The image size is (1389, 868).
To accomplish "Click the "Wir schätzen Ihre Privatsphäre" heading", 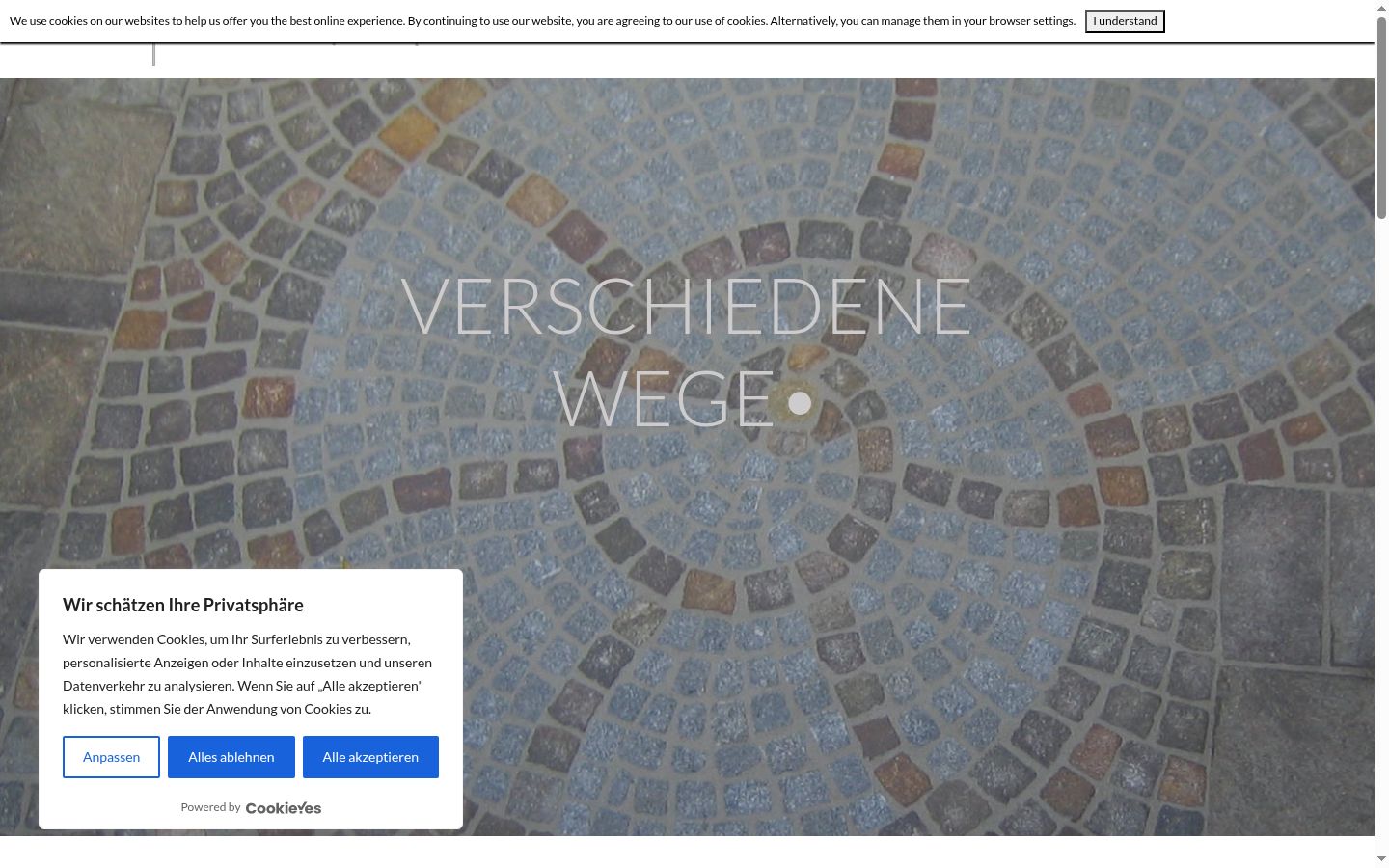I will (183, 605).
